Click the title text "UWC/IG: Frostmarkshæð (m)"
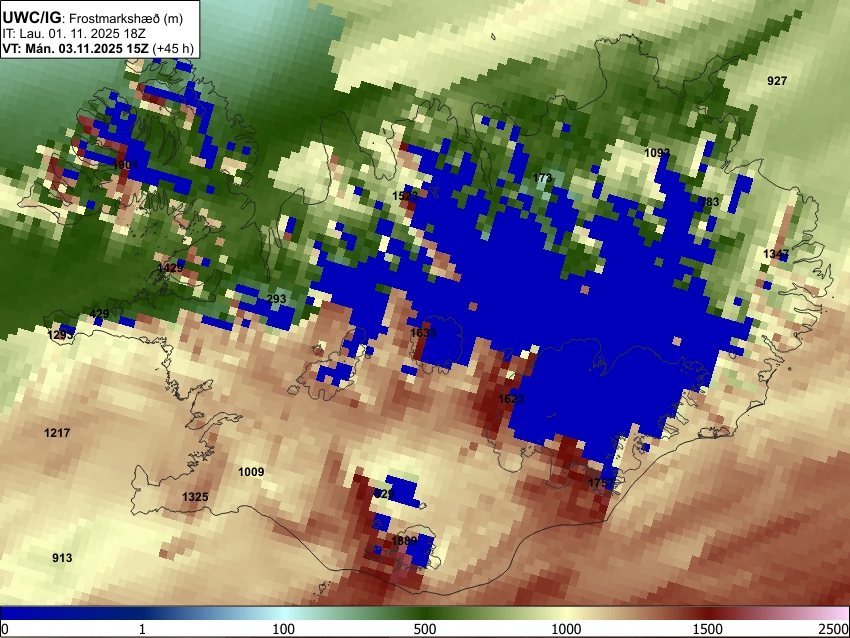850x638 pixels. click(x=93, y=18)
